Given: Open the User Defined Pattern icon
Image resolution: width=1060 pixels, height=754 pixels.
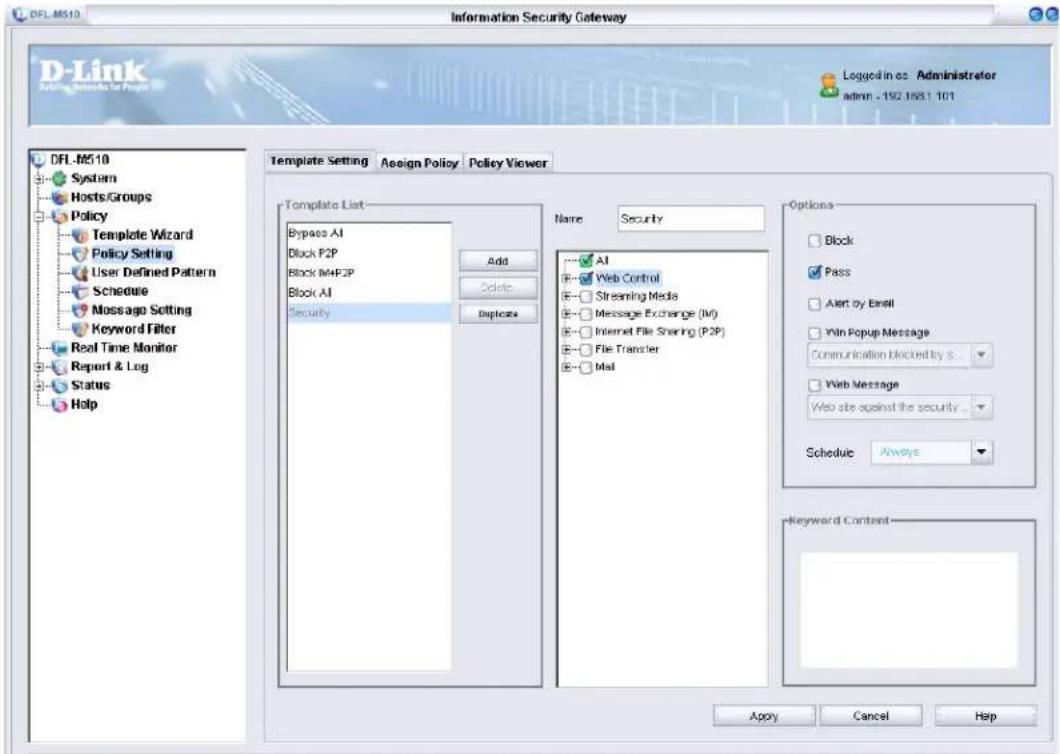Looking at the screenshot, I should 80,273.
